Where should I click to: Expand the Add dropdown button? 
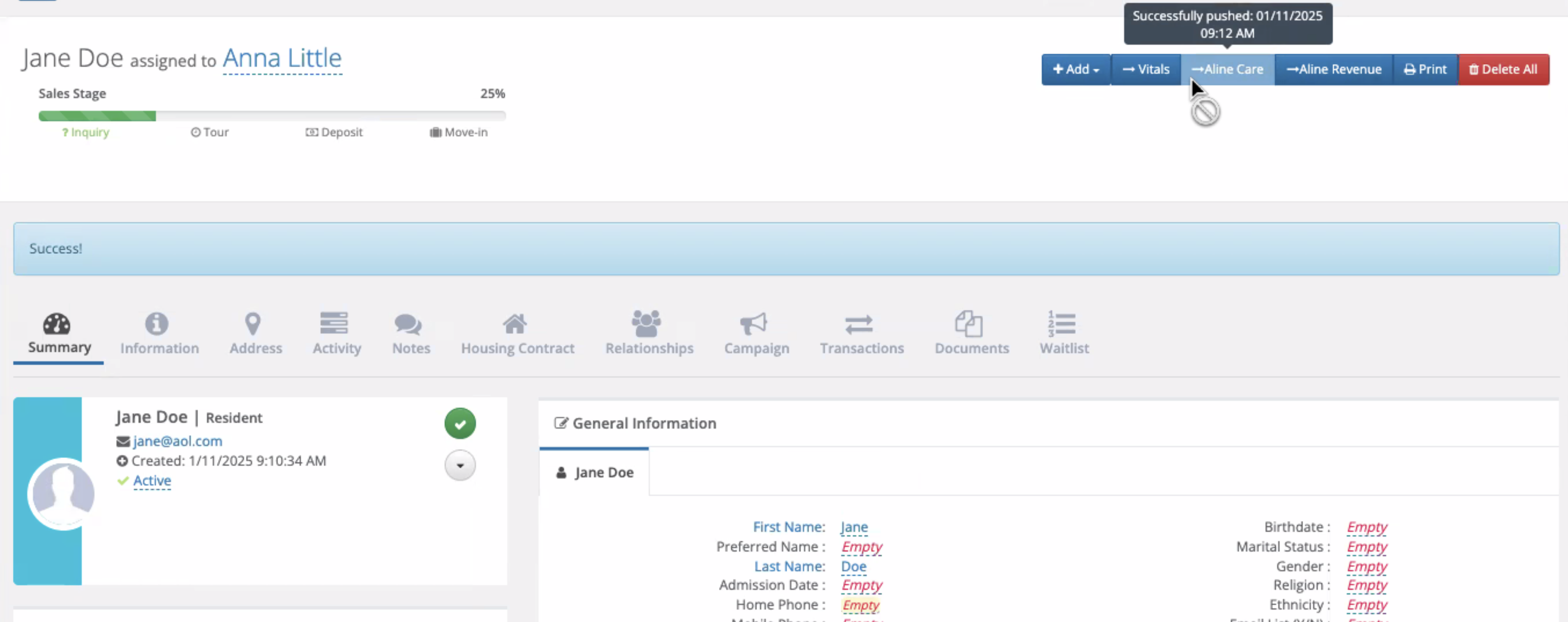click(x=1076, y=69)
